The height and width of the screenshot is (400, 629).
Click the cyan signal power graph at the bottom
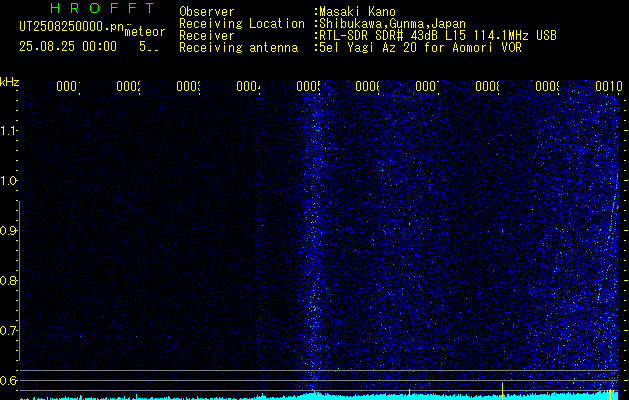click(321, 396)
